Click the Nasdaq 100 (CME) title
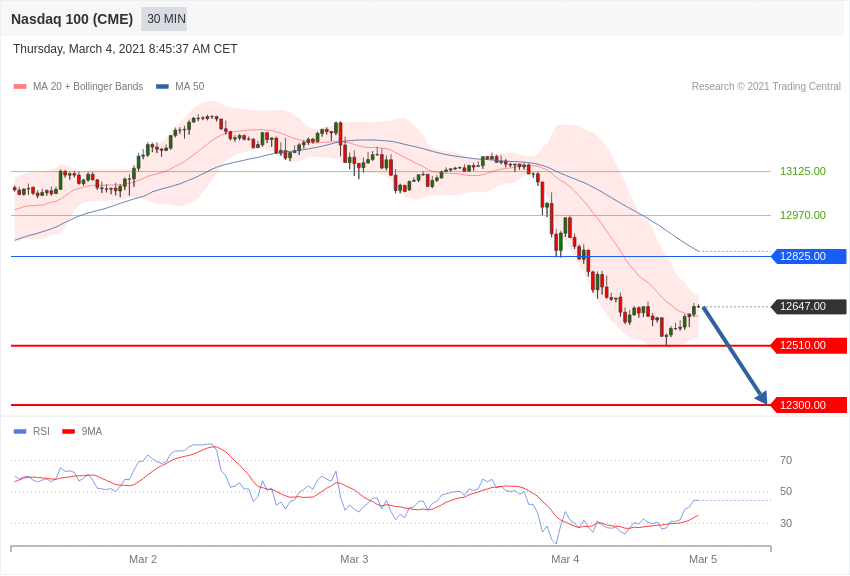The width and height of the screenshot is (850, 576). (72, 19)
